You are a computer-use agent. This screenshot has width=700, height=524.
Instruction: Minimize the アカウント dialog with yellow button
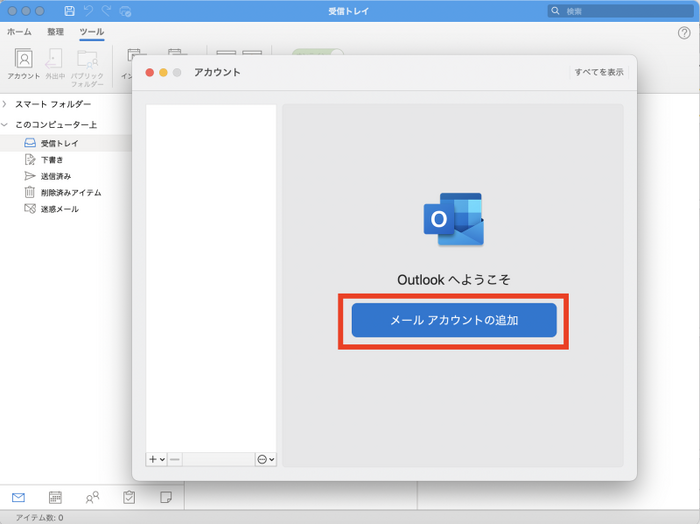(x=163, y=72)
